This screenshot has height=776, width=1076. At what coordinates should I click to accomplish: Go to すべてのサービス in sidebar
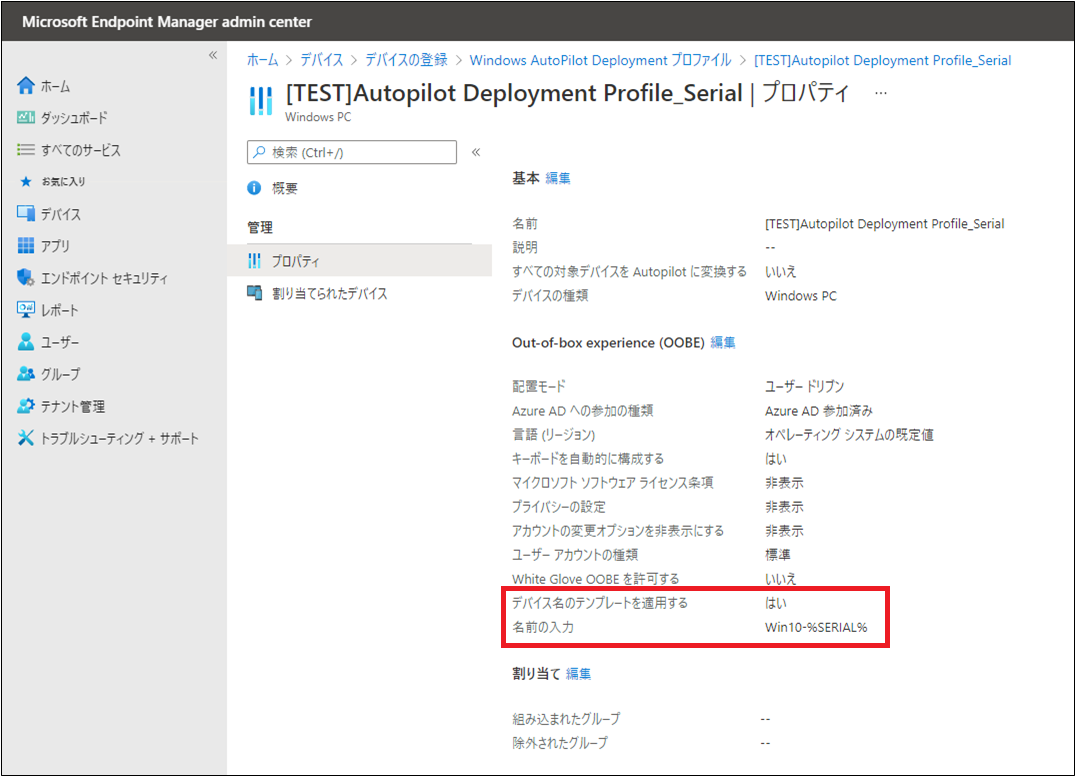81,150
